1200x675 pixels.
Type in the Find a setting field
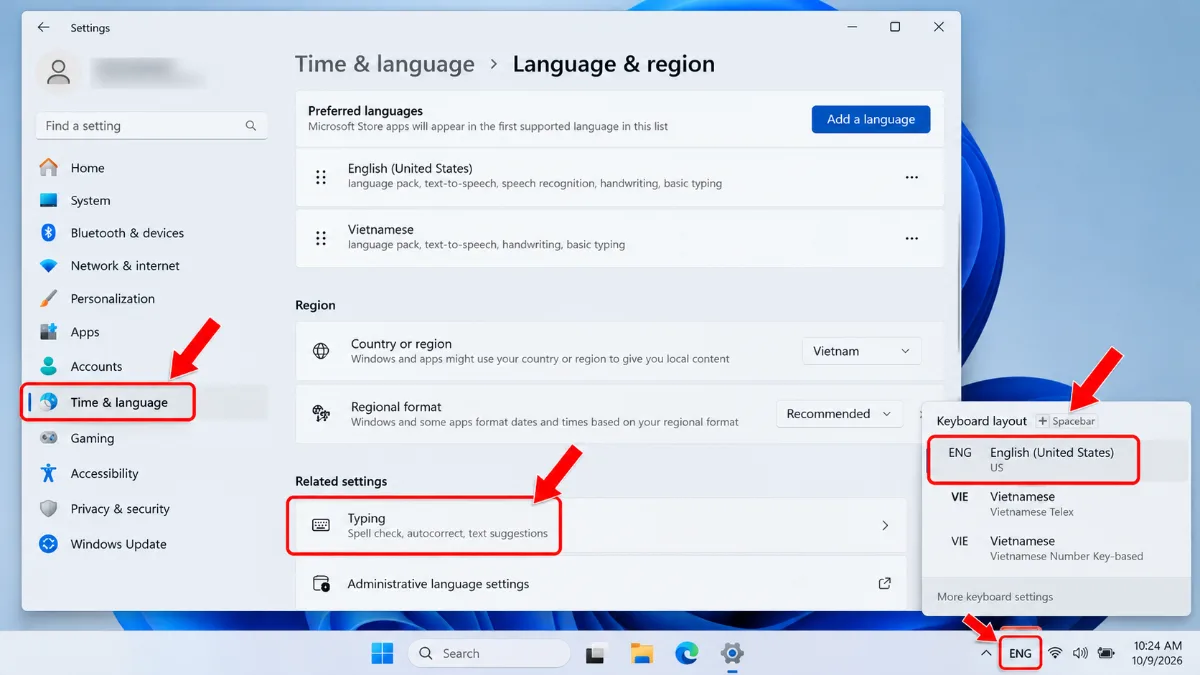point(152,126)
